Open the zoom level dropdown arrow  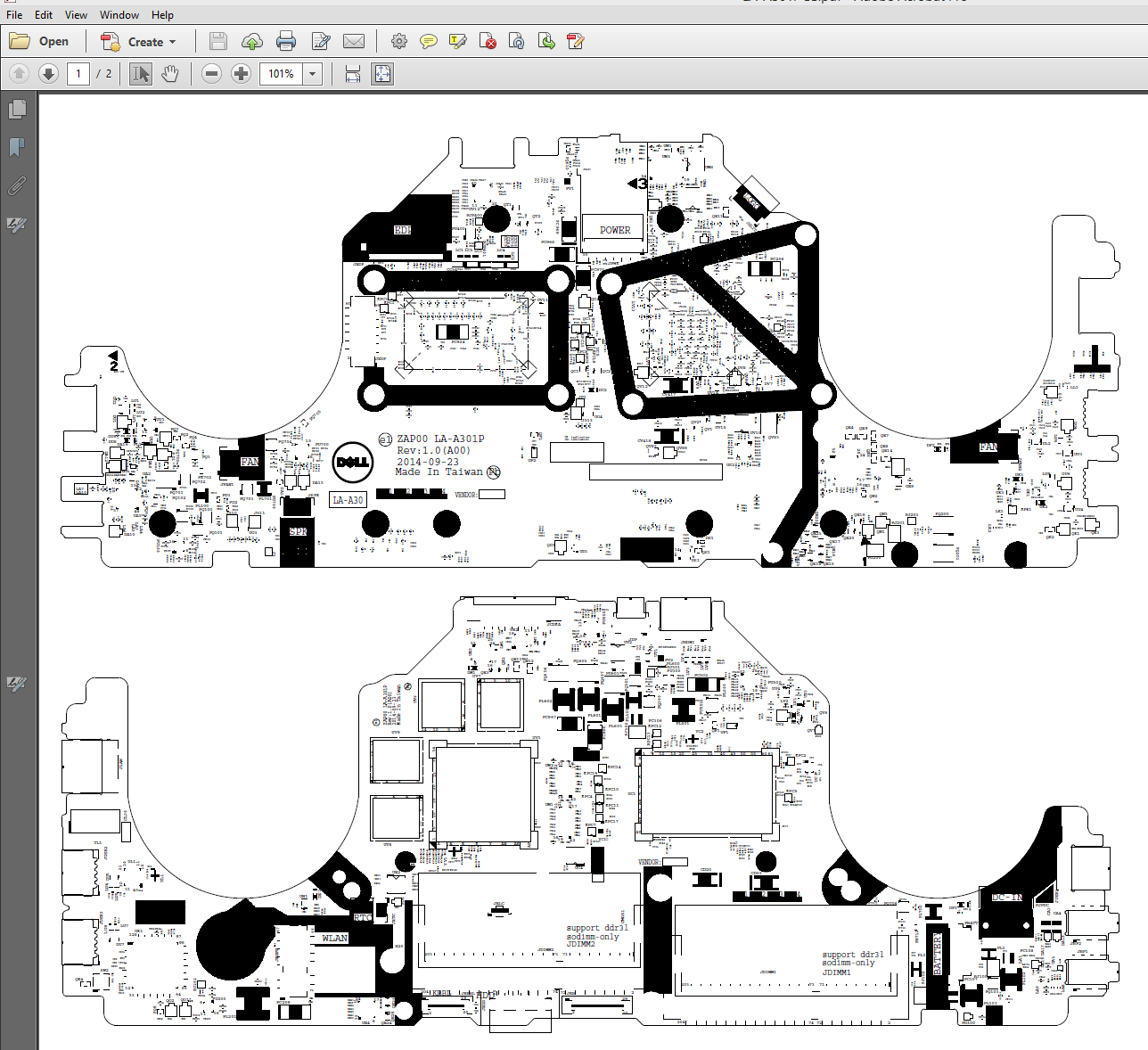point(313,74)
